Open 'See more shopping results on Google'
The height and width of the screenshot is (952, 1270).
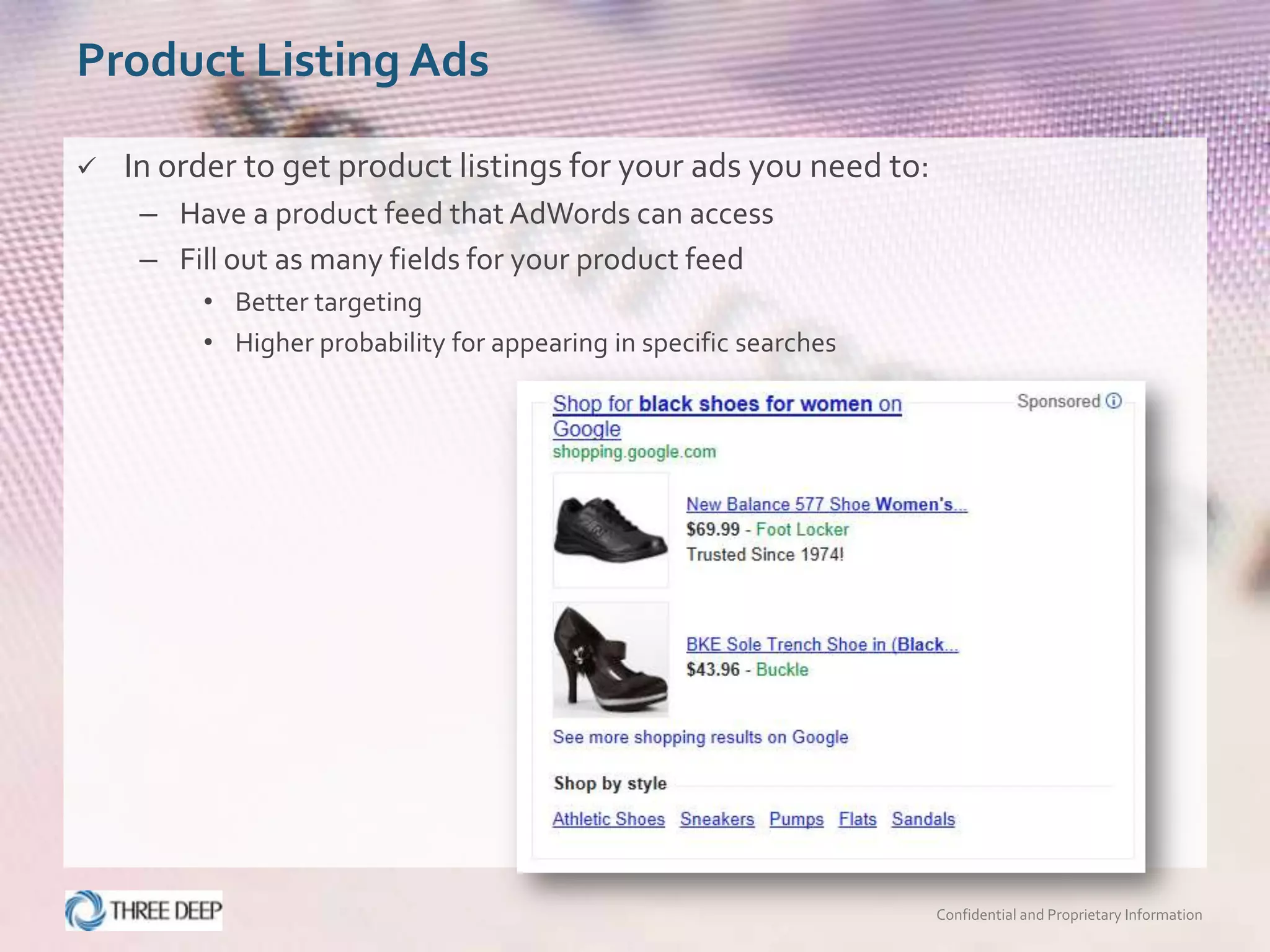point(700,737)
